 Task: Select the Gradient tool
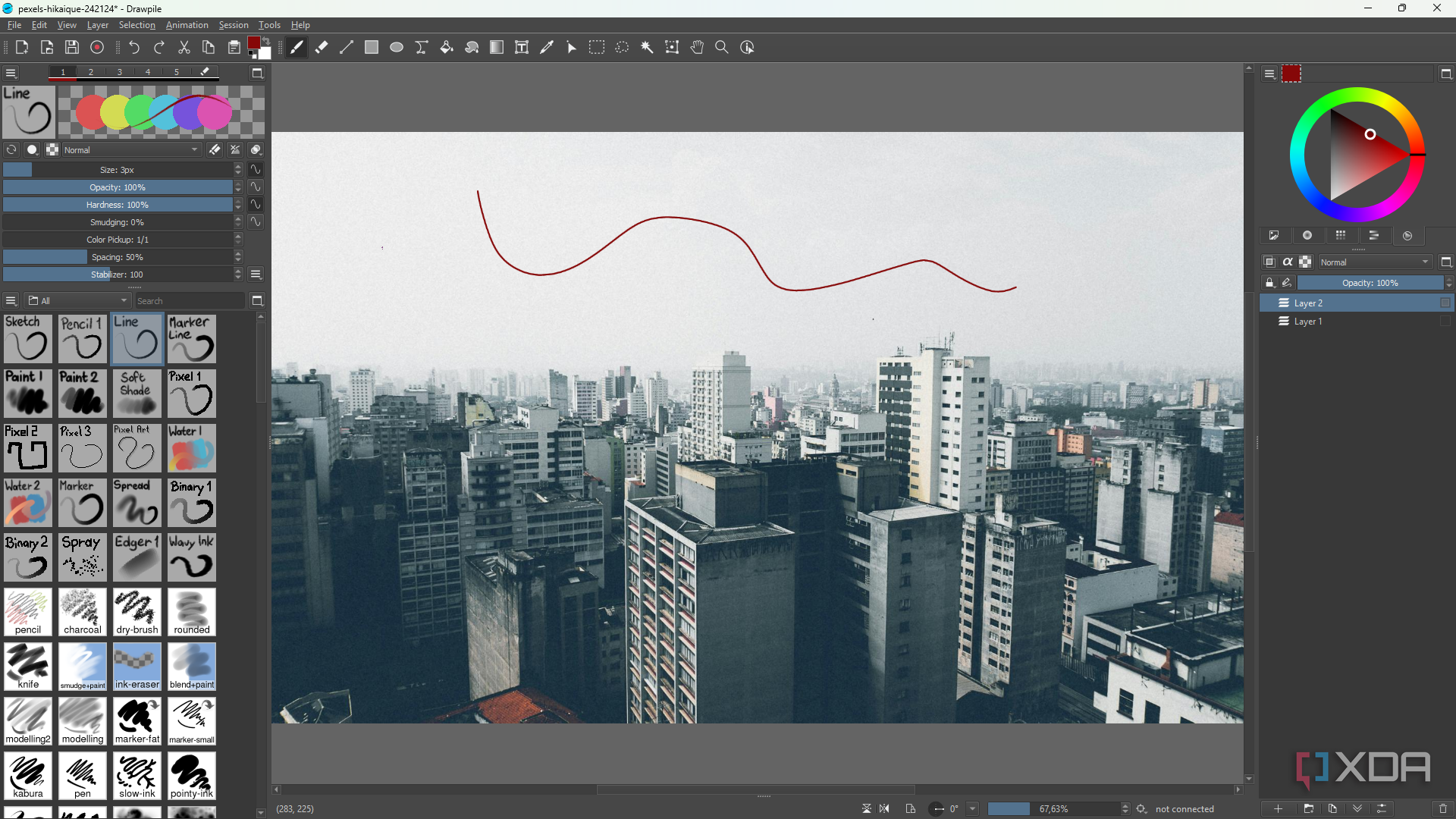497,47
